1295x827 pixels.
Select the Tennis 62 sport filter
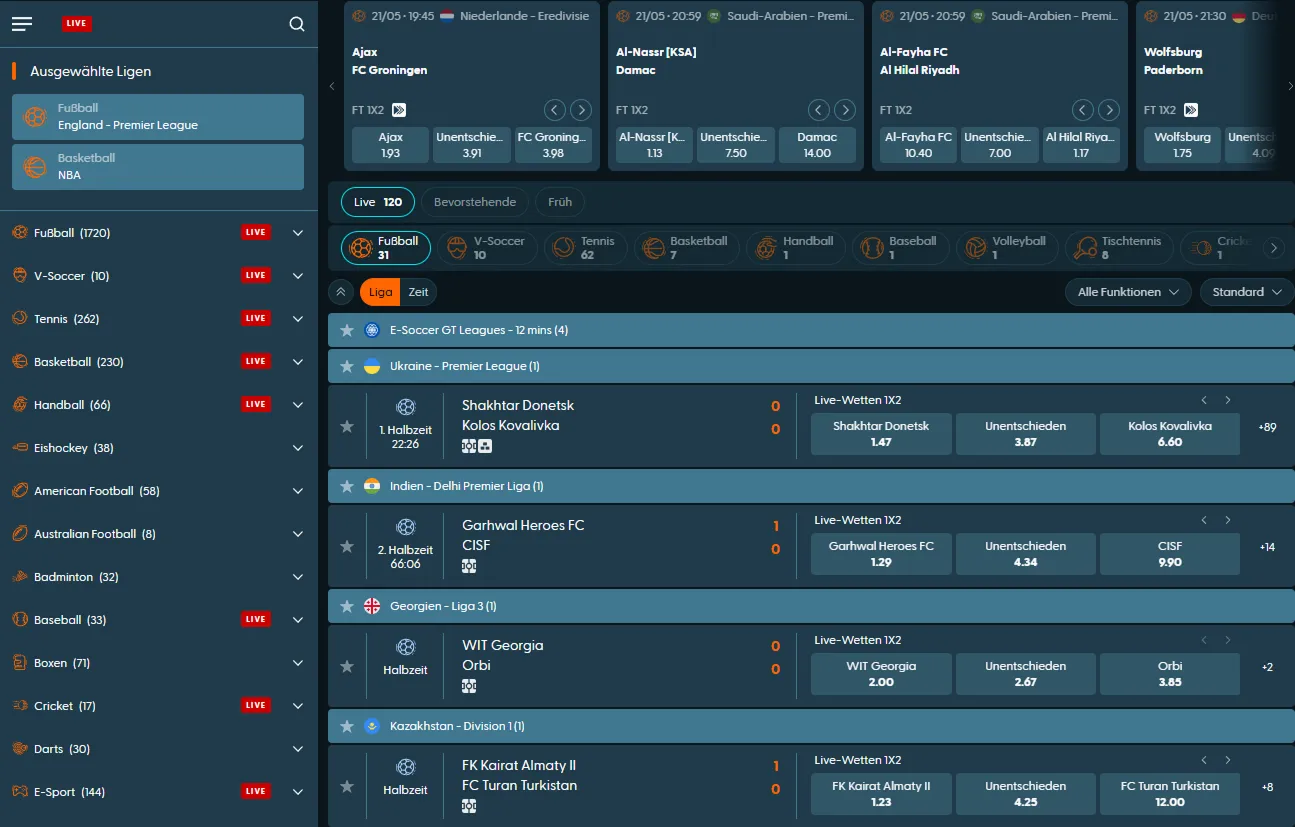point(586,248)
